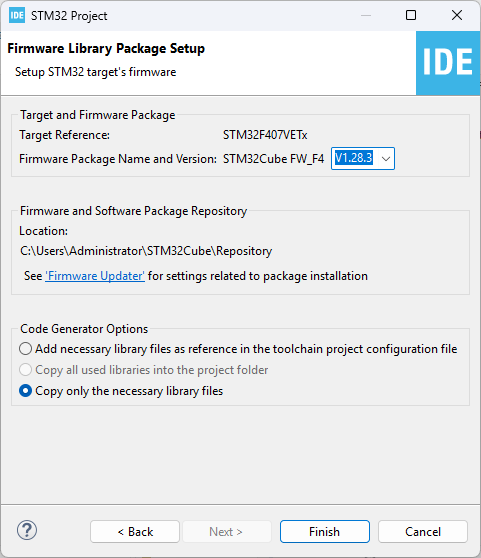Viewport: 481px width, 558px height.
Task: Click the 'STM32 Project' title bar text
Action: pyautogui.click(x=69, y=16)
